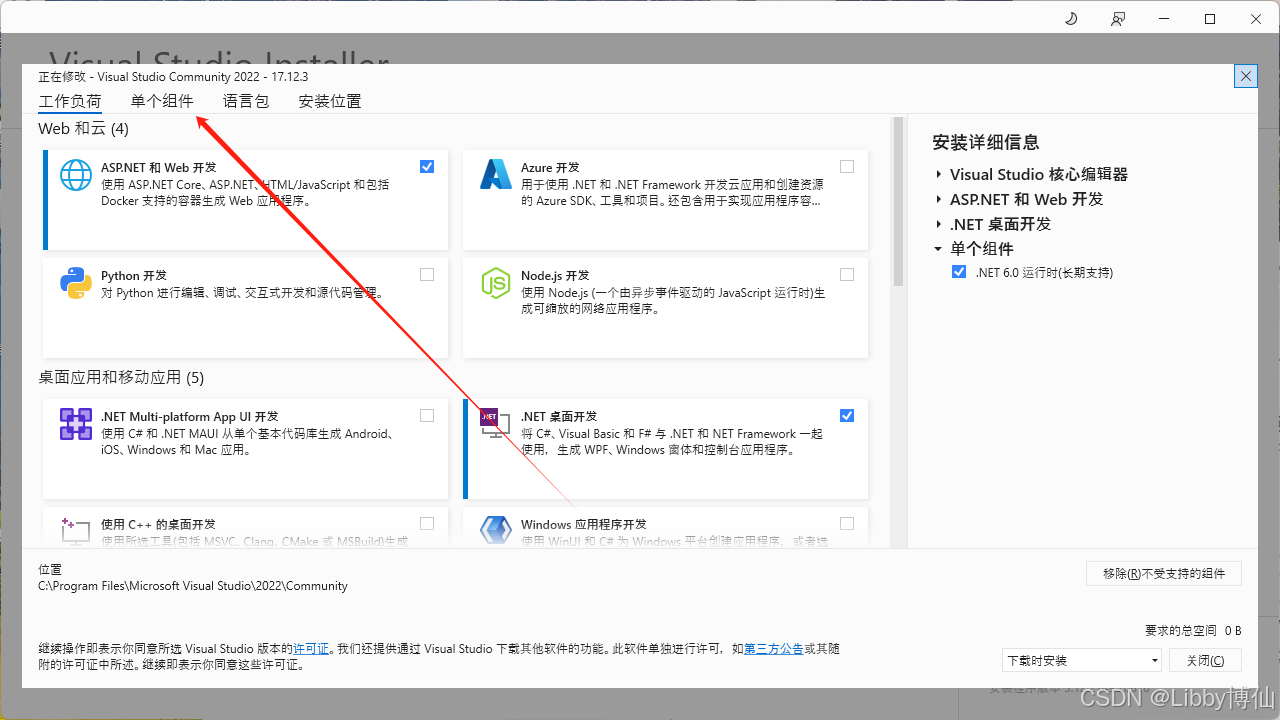Viewport: 1280px width, 720px height.
Task: Click the Node.js hexagon icon
Action: tap(496, 283)
